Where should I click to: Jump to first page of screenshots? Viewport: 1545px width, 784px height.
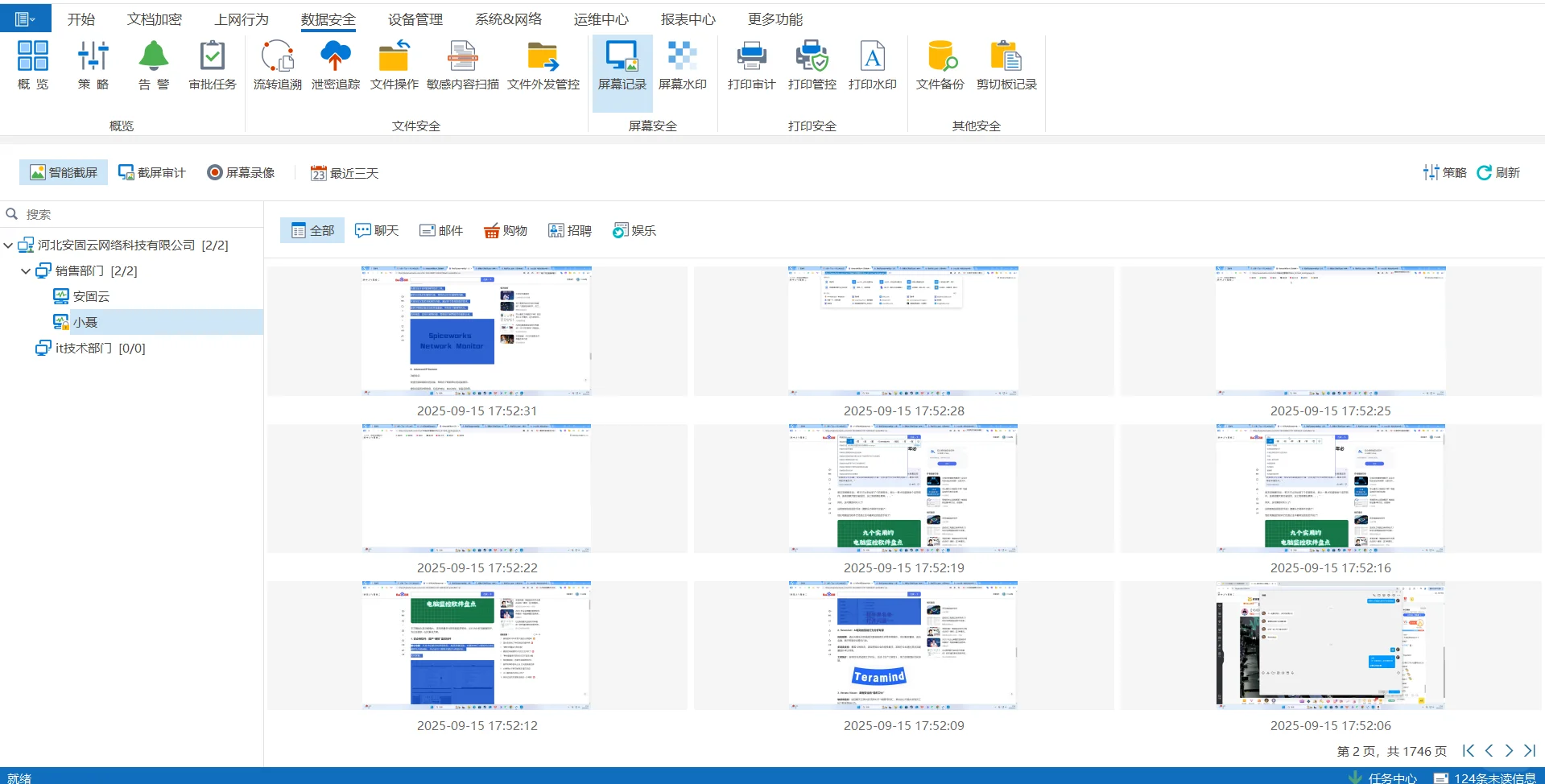pos(1469,750)
